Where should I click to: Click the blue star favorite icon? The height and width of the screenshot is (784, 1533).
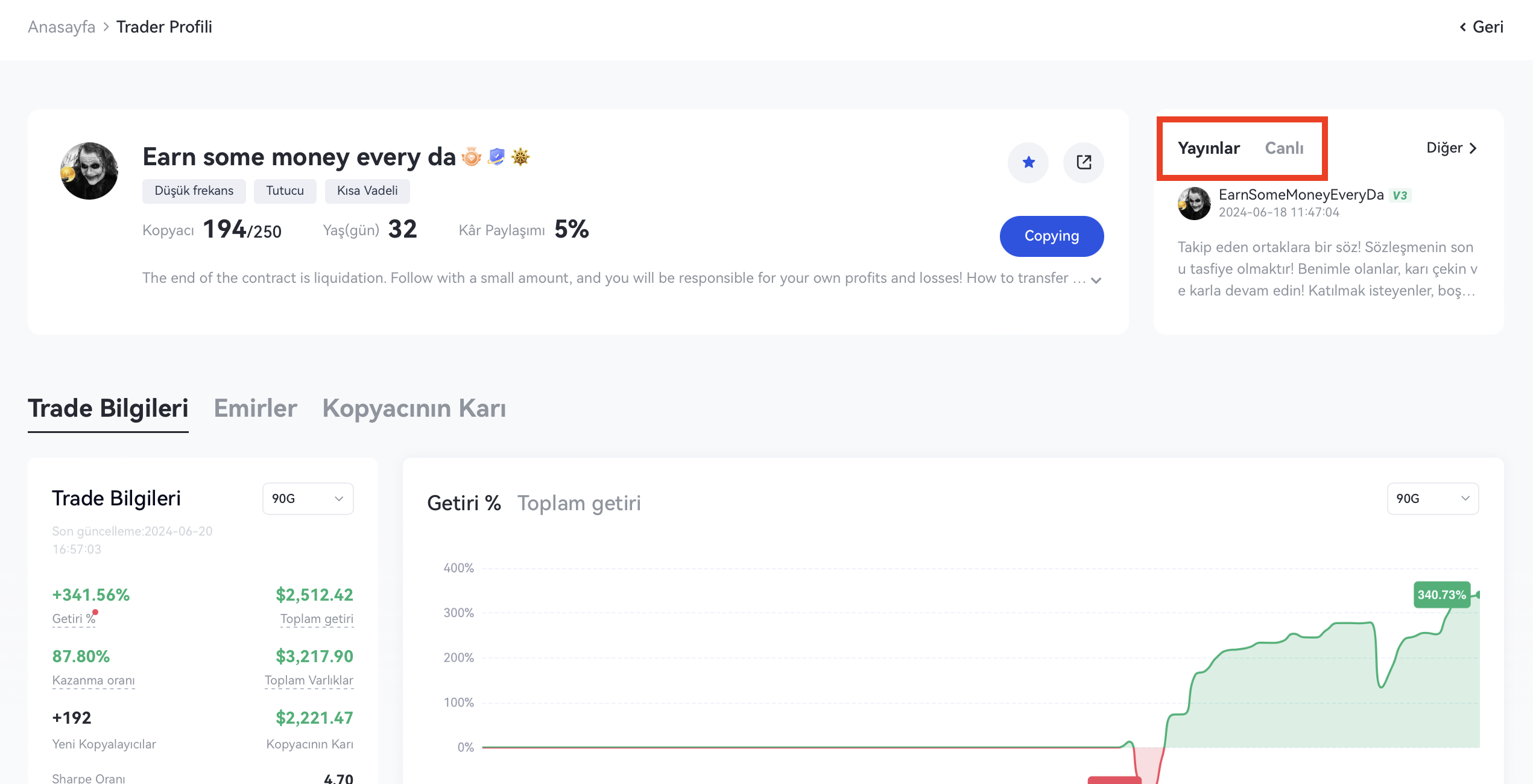[x=1028, y=162]
